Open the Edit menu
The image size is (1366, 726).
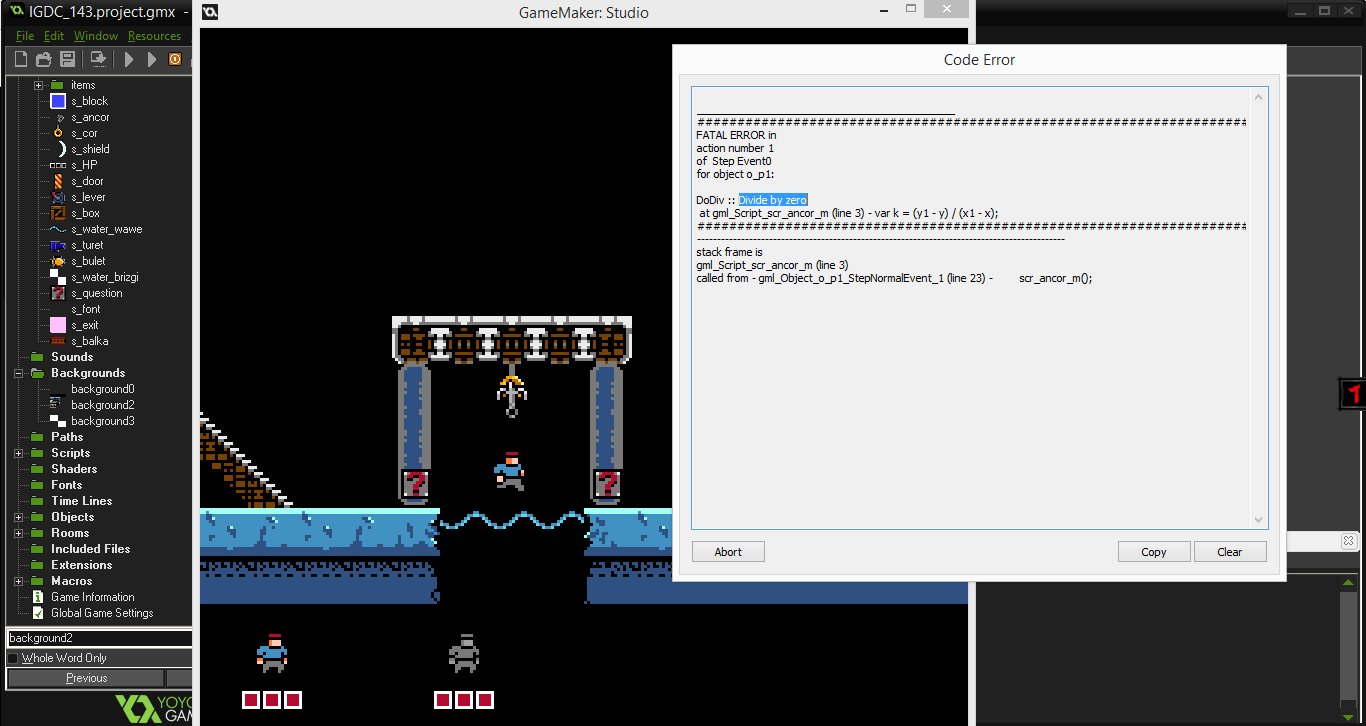tap(54, 36)
